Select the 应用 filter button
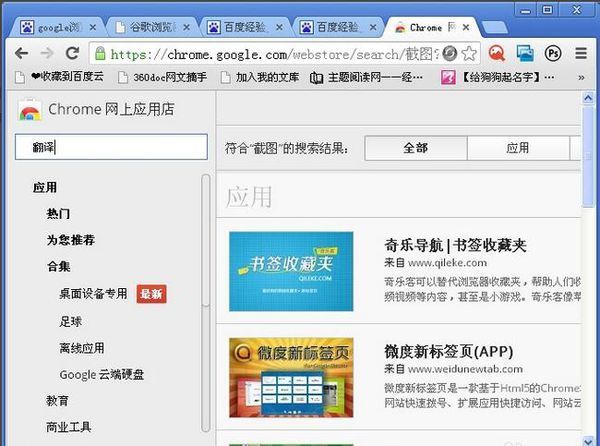This screenshot has height=446, width=600. pyautogui.click(x=518, y=148)
